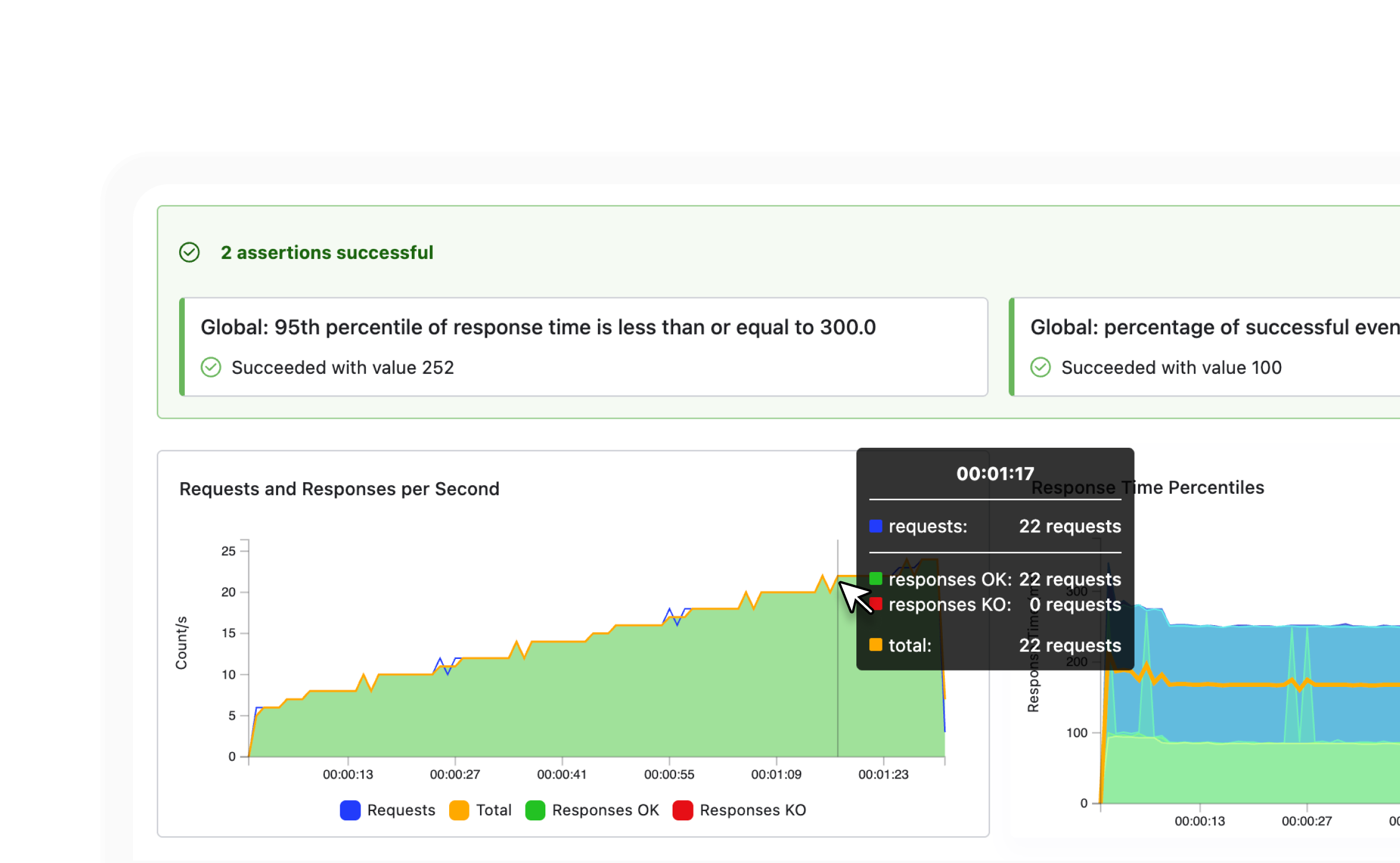Click the 'Responses KO' legend label

coord(753,810)
